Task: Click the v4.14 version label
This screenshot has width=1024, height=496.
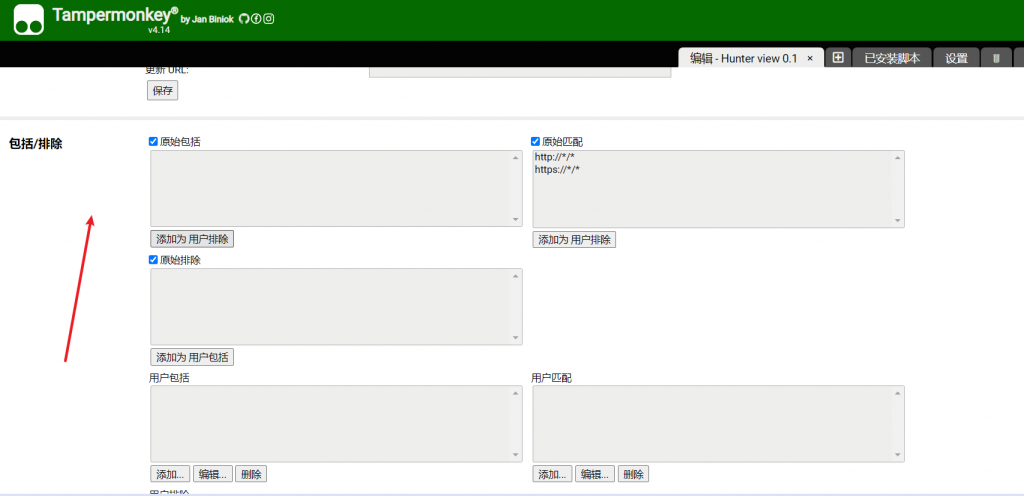Action: coord(159,29)
